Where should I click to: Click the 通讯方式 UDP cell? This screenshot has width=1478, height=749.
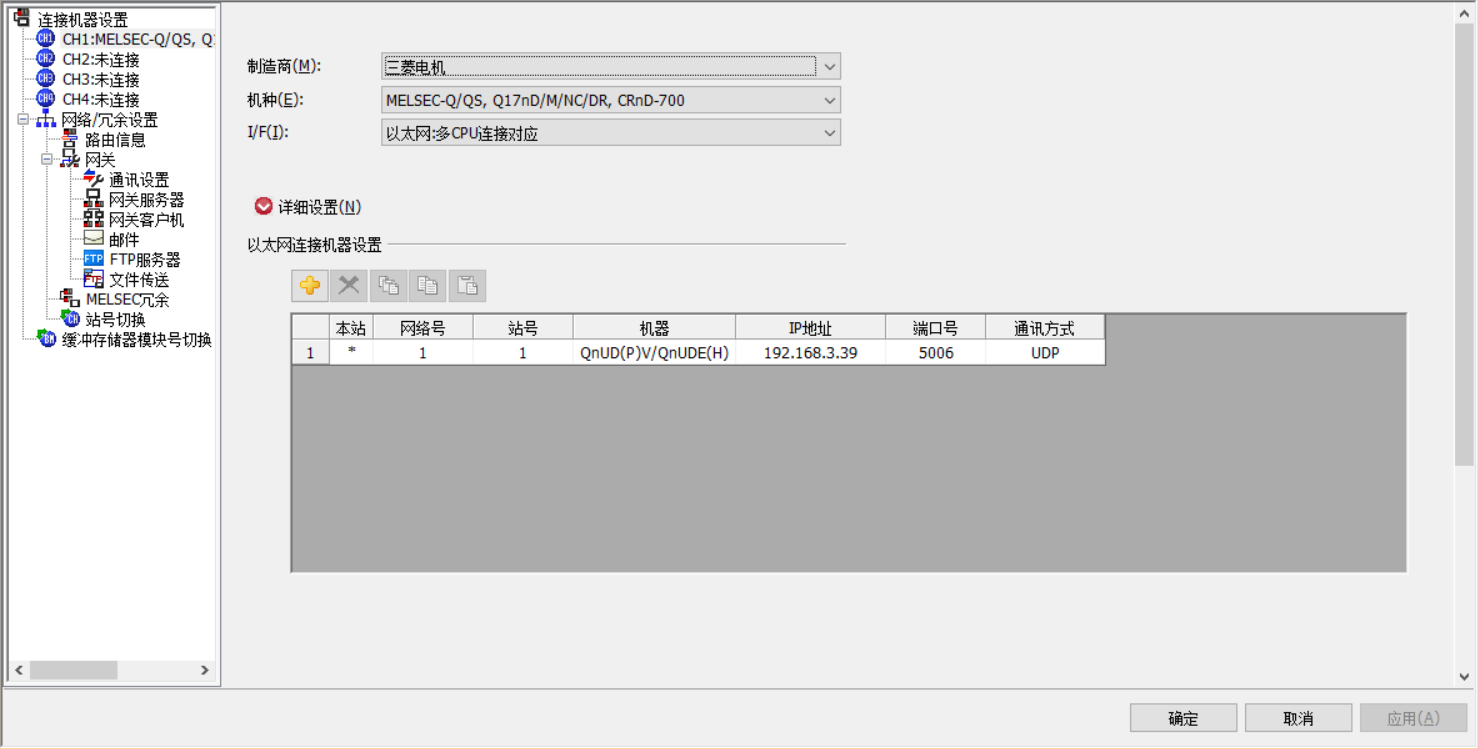pos(1044,353)
